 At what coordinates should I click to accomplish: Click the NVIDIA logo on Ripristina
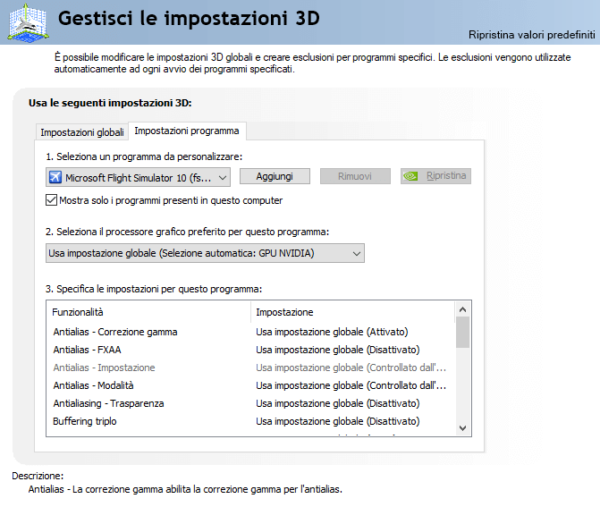point(411,176)
